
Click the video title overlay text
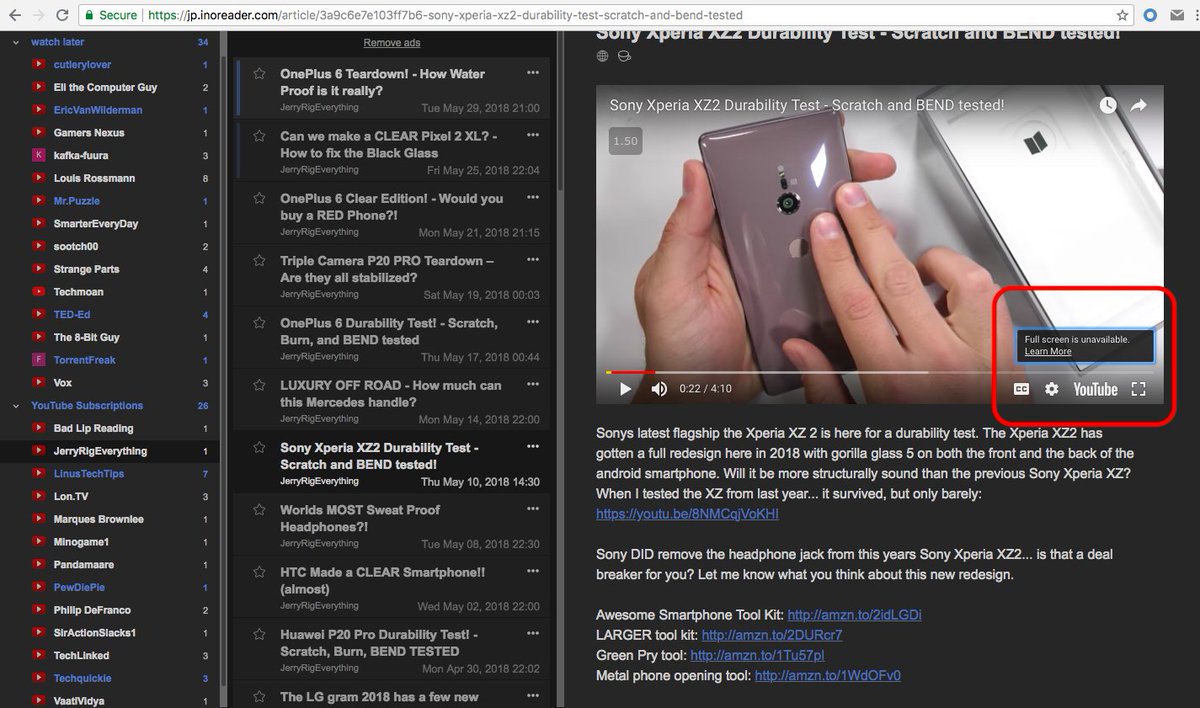pos(807,105)
